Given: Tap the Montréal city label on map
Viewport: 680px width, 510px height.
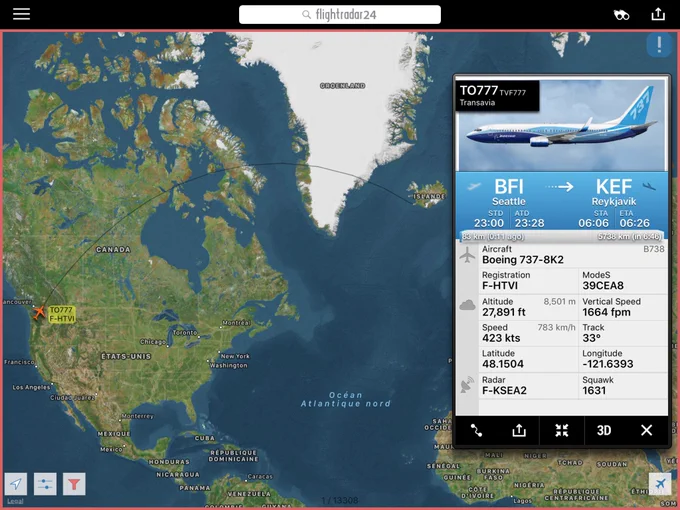Looking at the screenshot, I should [x=237, y=323].
